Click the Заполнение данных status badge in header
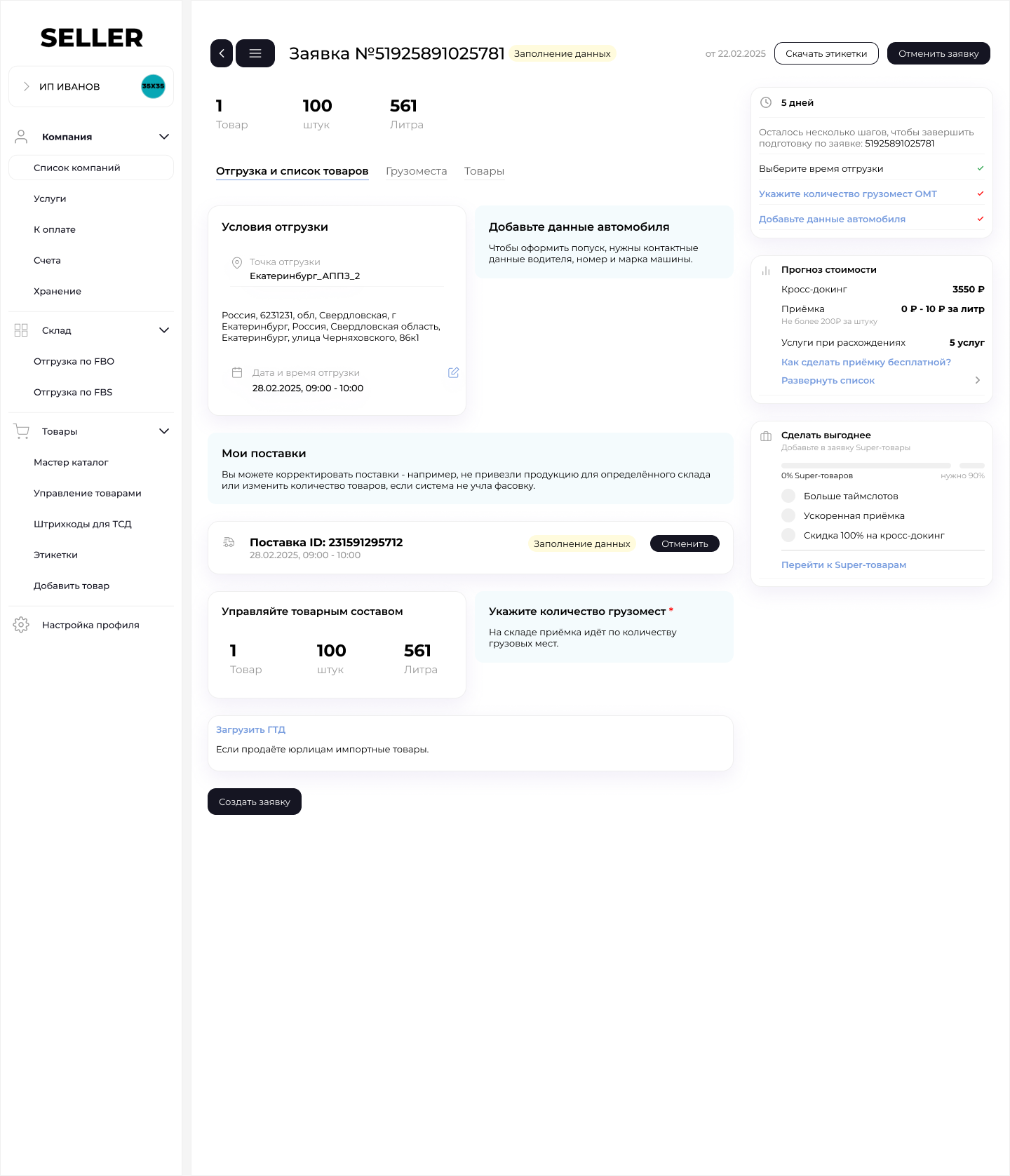1010x1176 pixels. 562,53
